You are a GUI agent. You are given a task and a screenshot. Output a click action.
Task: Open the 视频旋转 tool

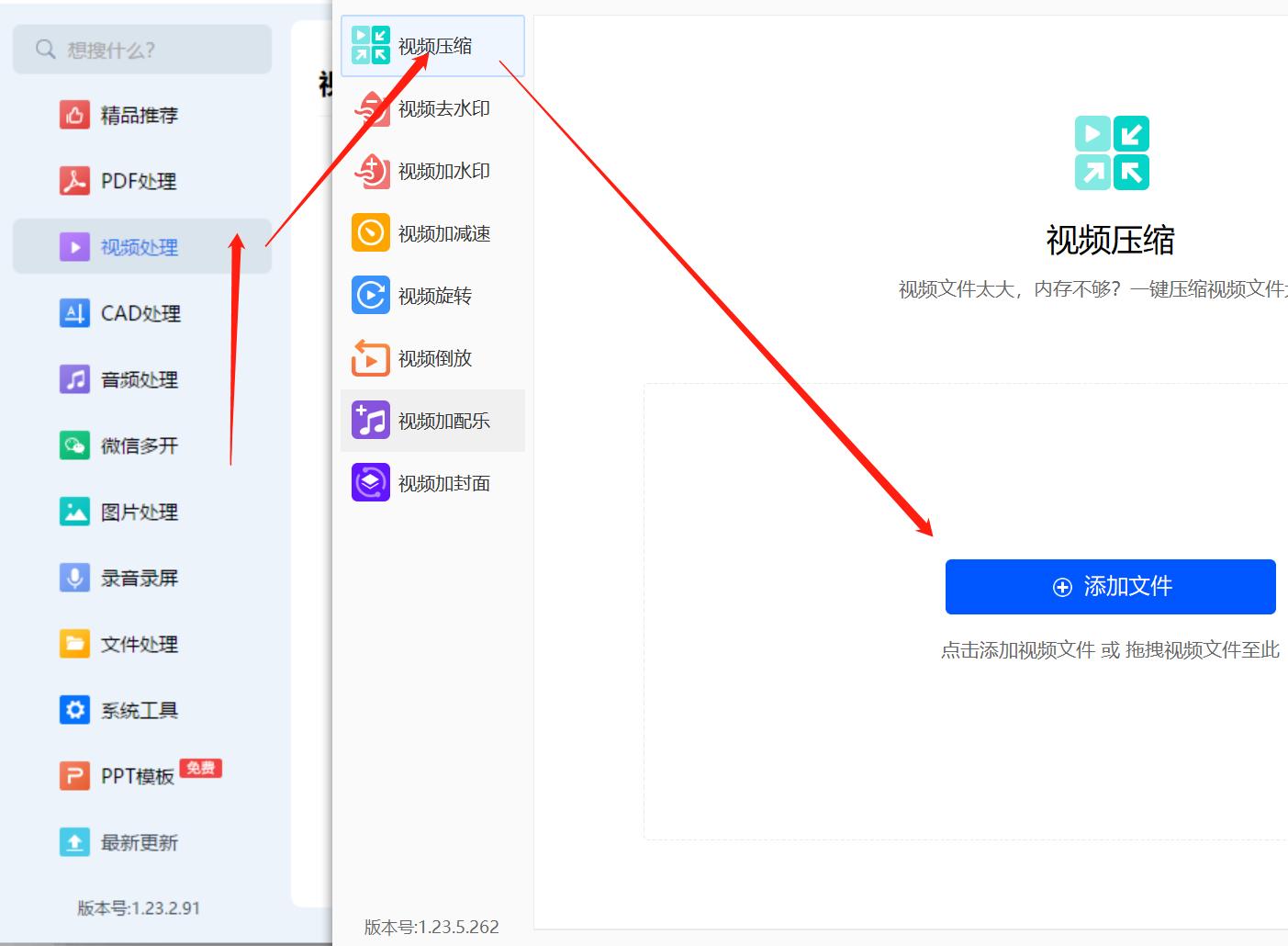click(431, 296)
